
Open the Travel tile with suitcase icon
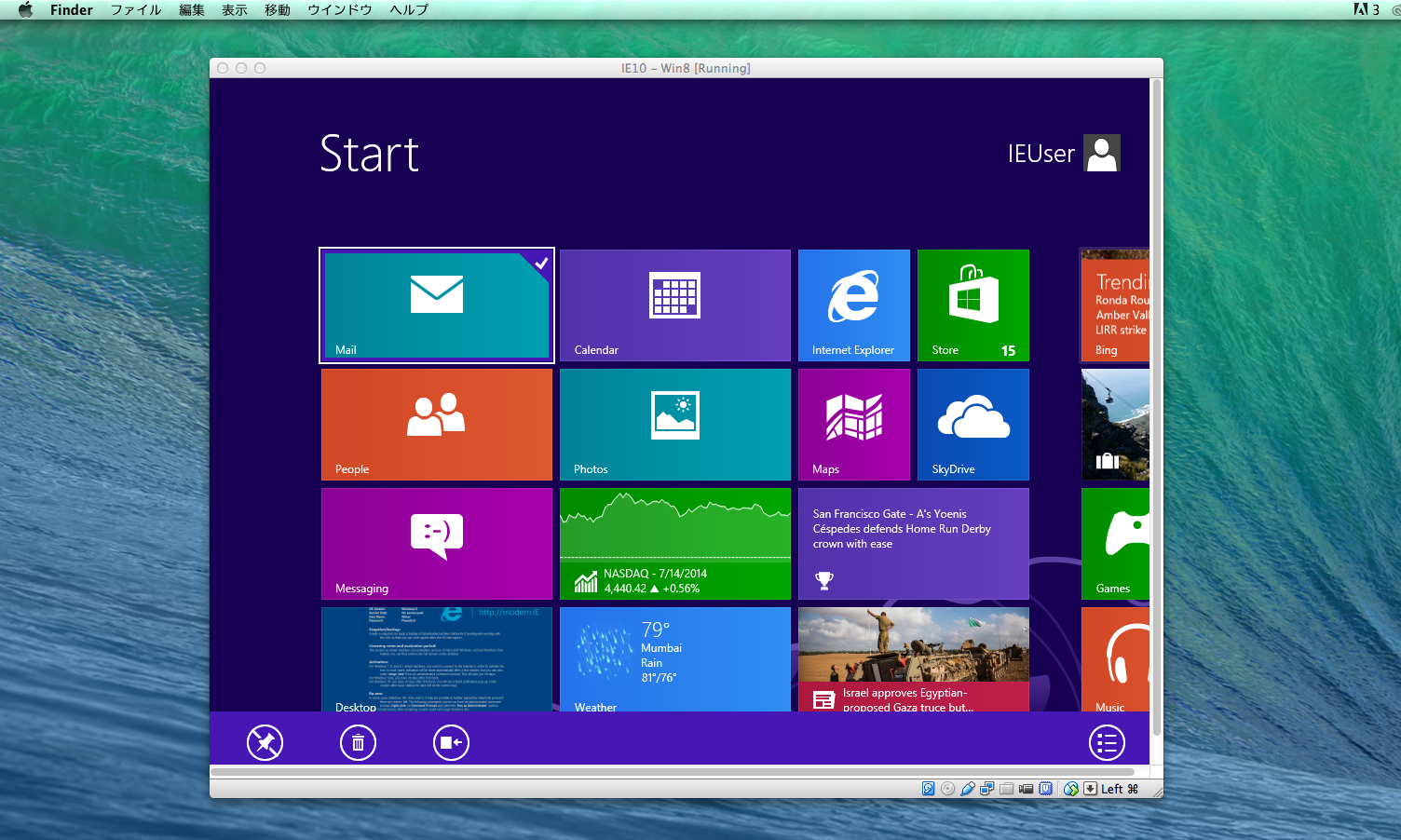pos(1115,425)
